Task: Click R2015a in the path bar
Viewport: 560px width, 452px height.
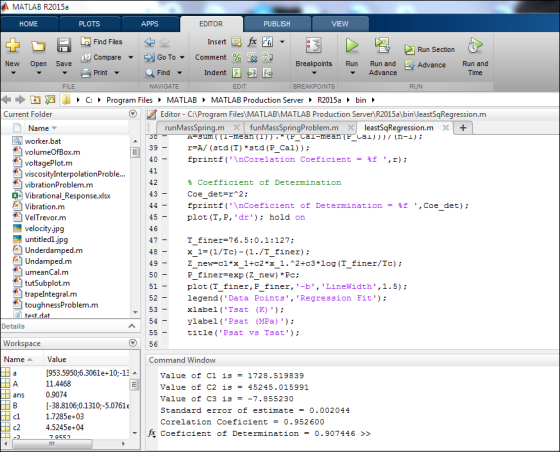Action: tap(329, 100)
